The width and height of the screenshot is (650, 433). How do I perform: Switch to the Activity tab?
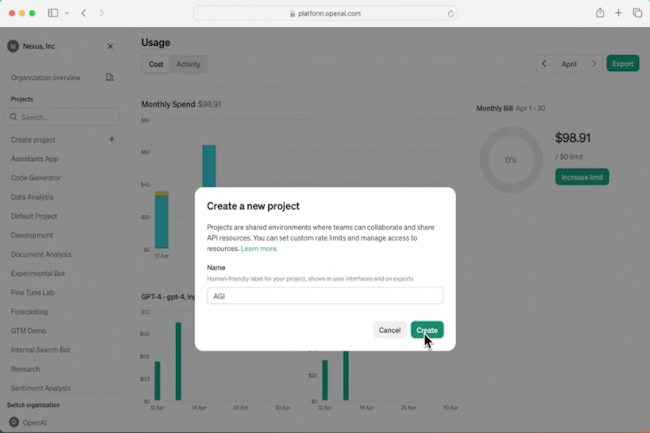[x=188, y=64]
